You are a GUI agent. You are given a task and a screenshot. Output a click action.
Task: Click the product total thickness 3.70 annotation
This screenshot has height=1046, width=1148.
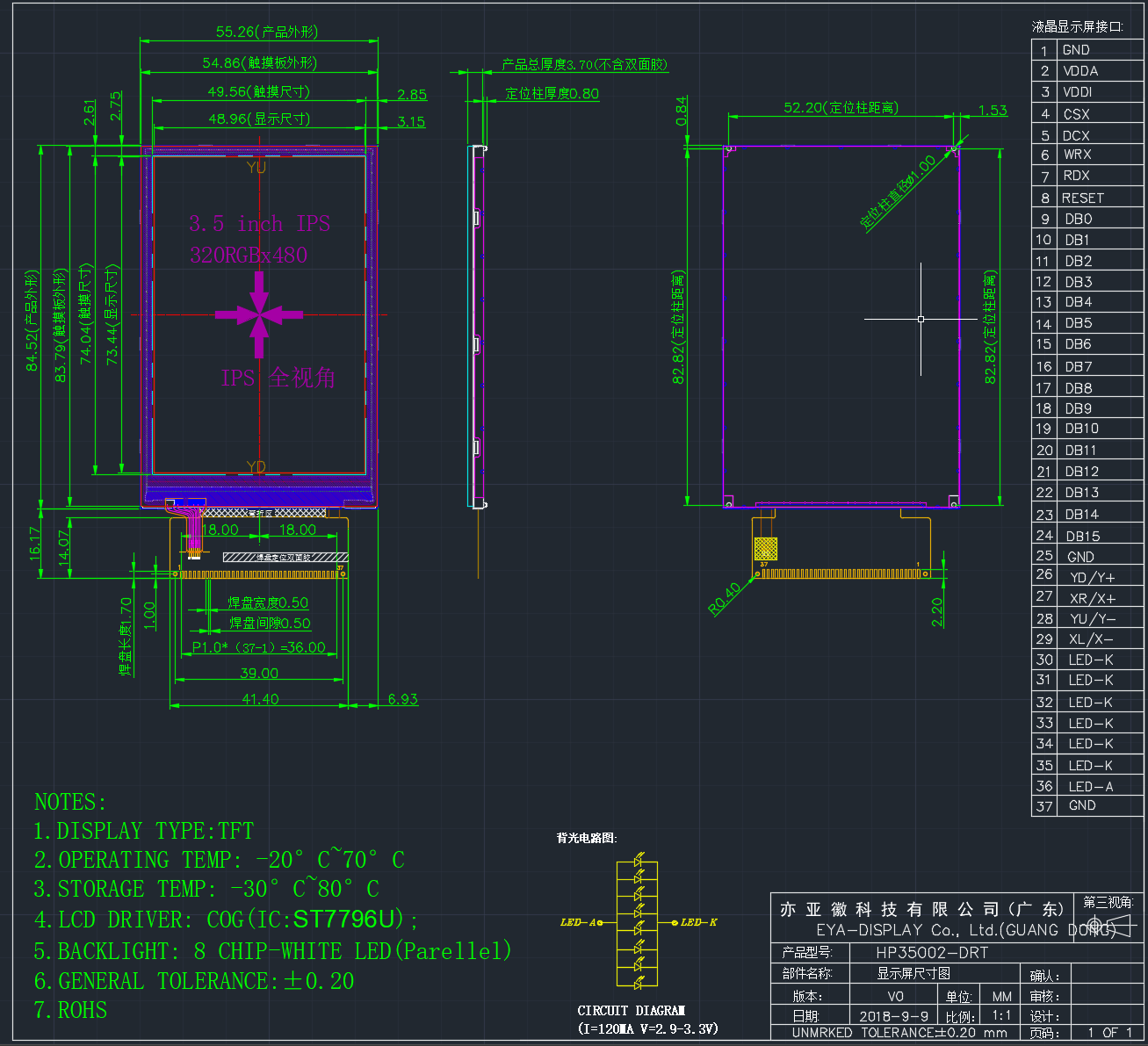coord(584,64)
